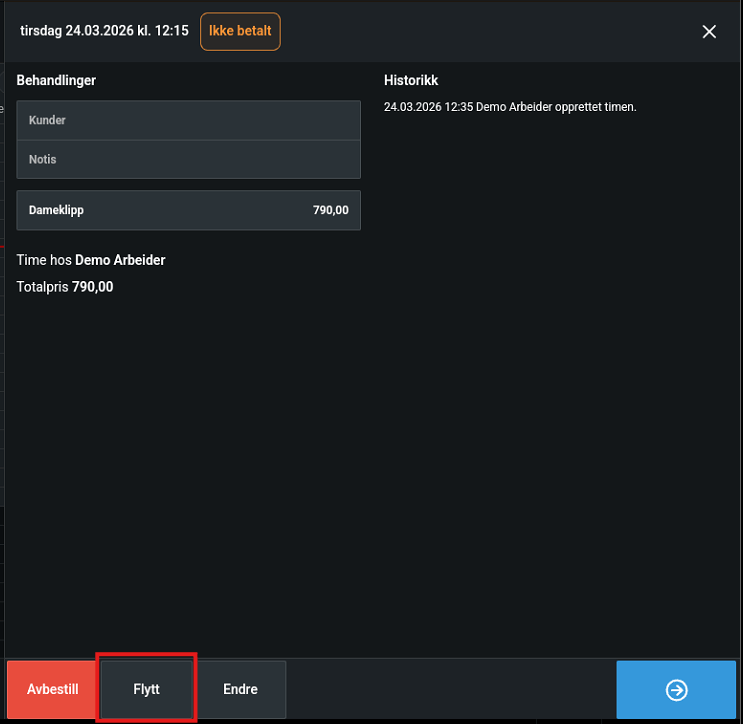Click the Ikke betalt status badge
Viewport: 743px width, 724px height.
[x=240, y=32]
